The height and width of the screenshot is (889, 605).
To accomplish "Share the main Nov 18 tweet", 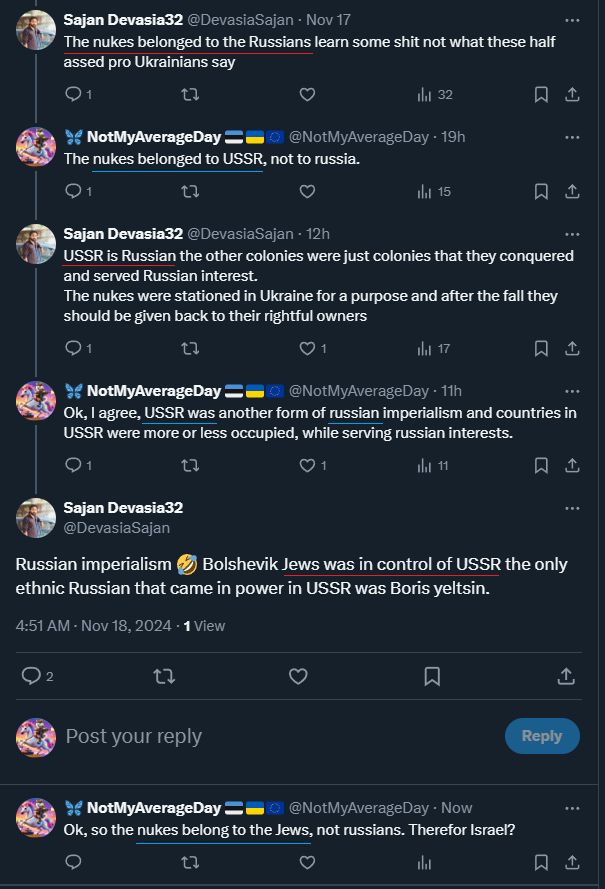I will click(x=566, y=677).
